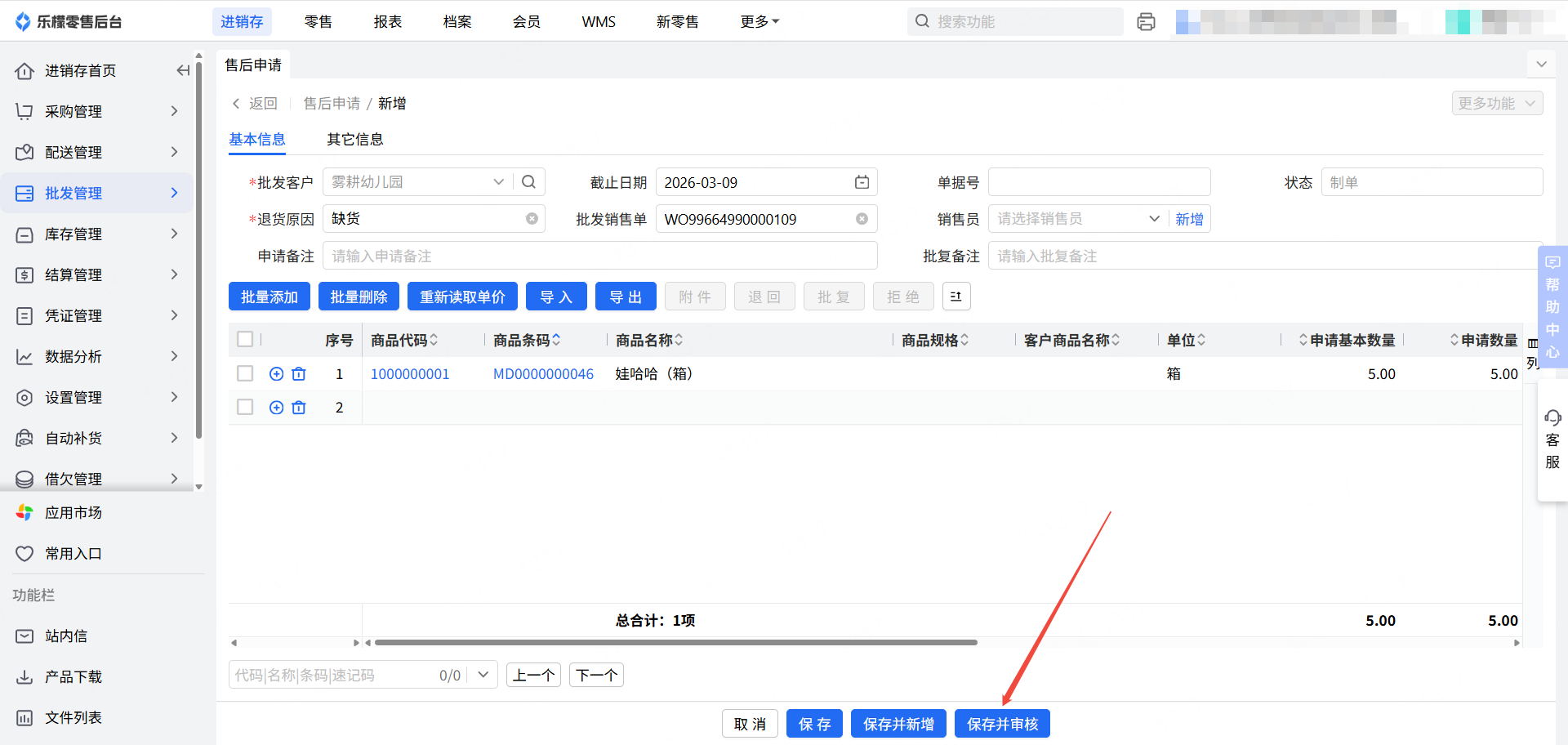The height and width of the screenshot is (745, 1568).
Task: Switch to the 其它信息 tab
Action: click(x=355, y=140)
